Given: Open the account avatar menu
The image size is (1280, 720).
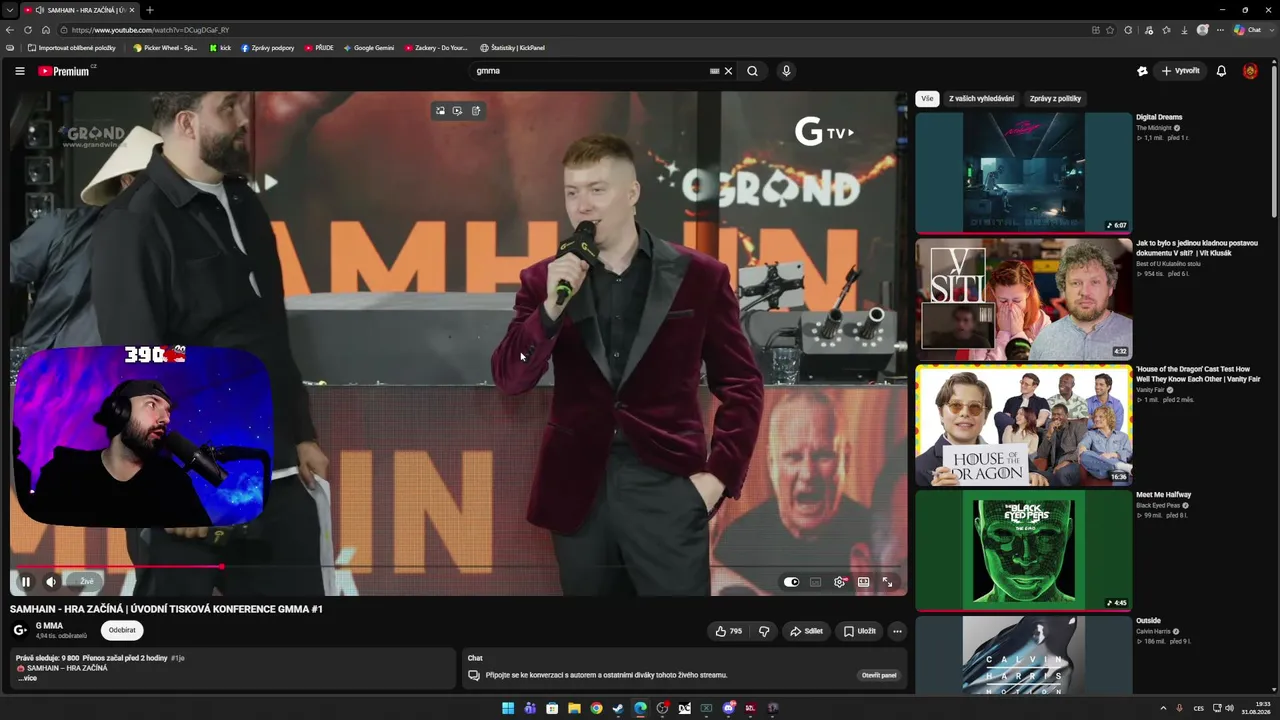Looking at the screenshot, I should click(1250, 71).
